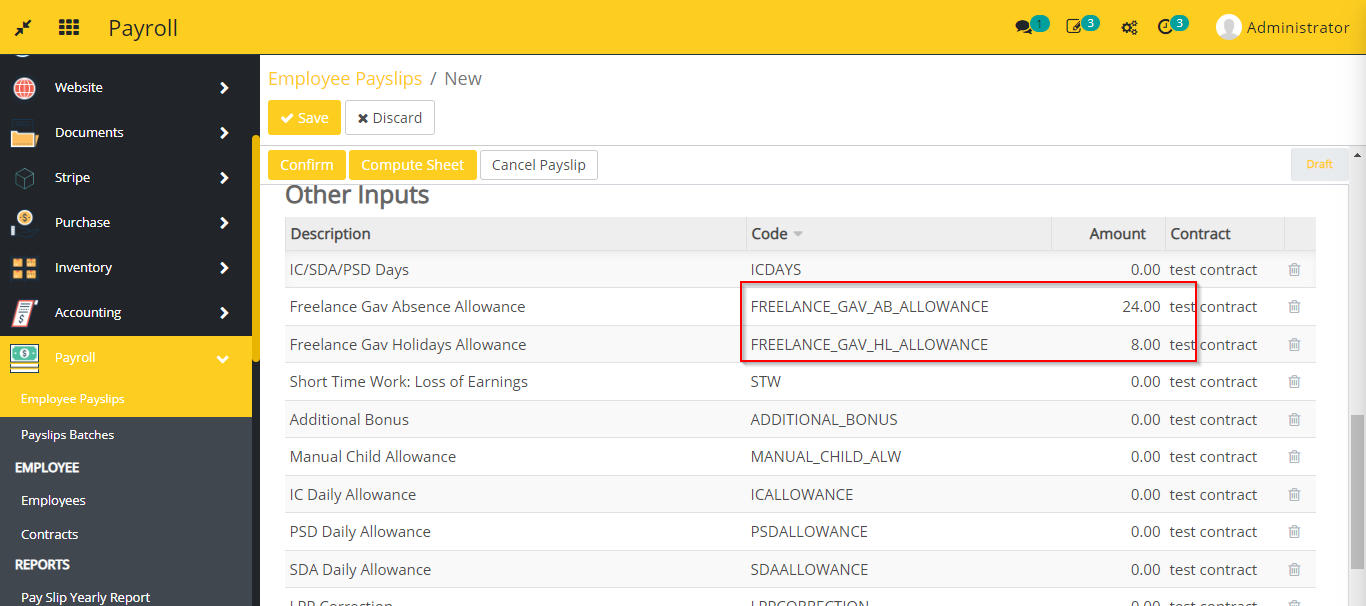Open the conversations chat bubble icon
Screen dimensions: 1366x606
[1023, 27]
